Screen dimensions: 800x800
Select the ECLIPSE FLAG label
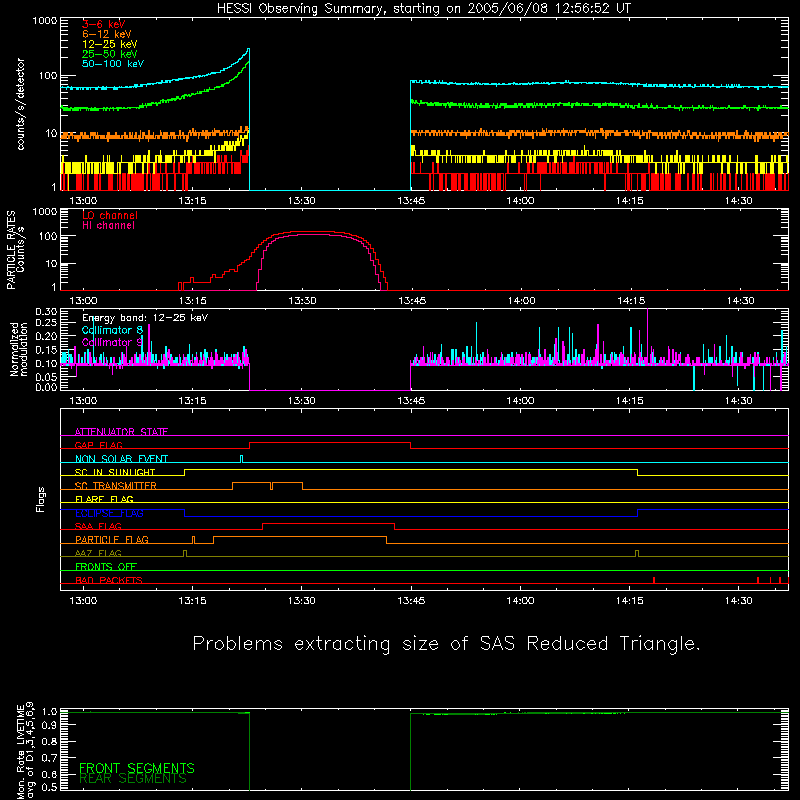coord(109,513)
